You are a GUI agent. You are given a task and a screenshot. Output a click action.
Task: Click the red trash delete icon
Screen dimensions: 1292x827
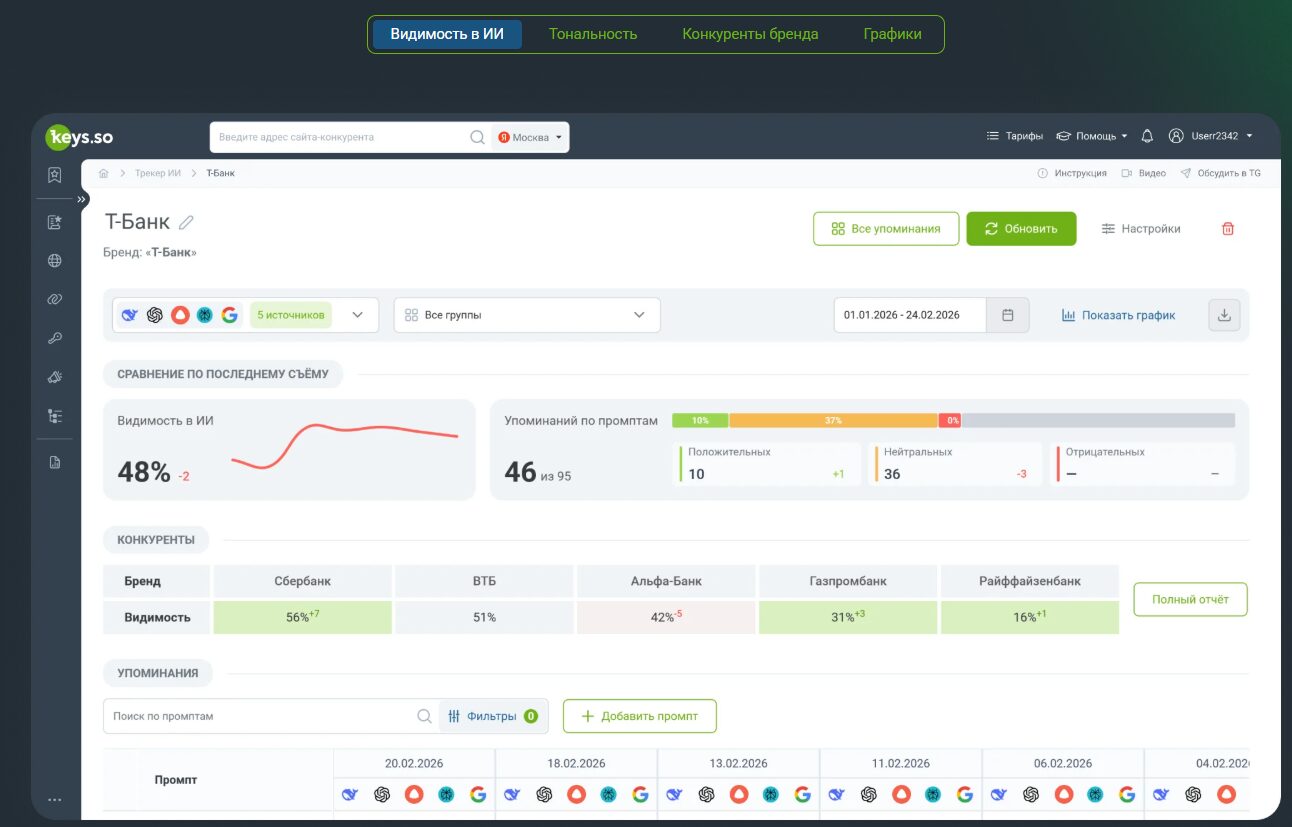click(1228, 229)
